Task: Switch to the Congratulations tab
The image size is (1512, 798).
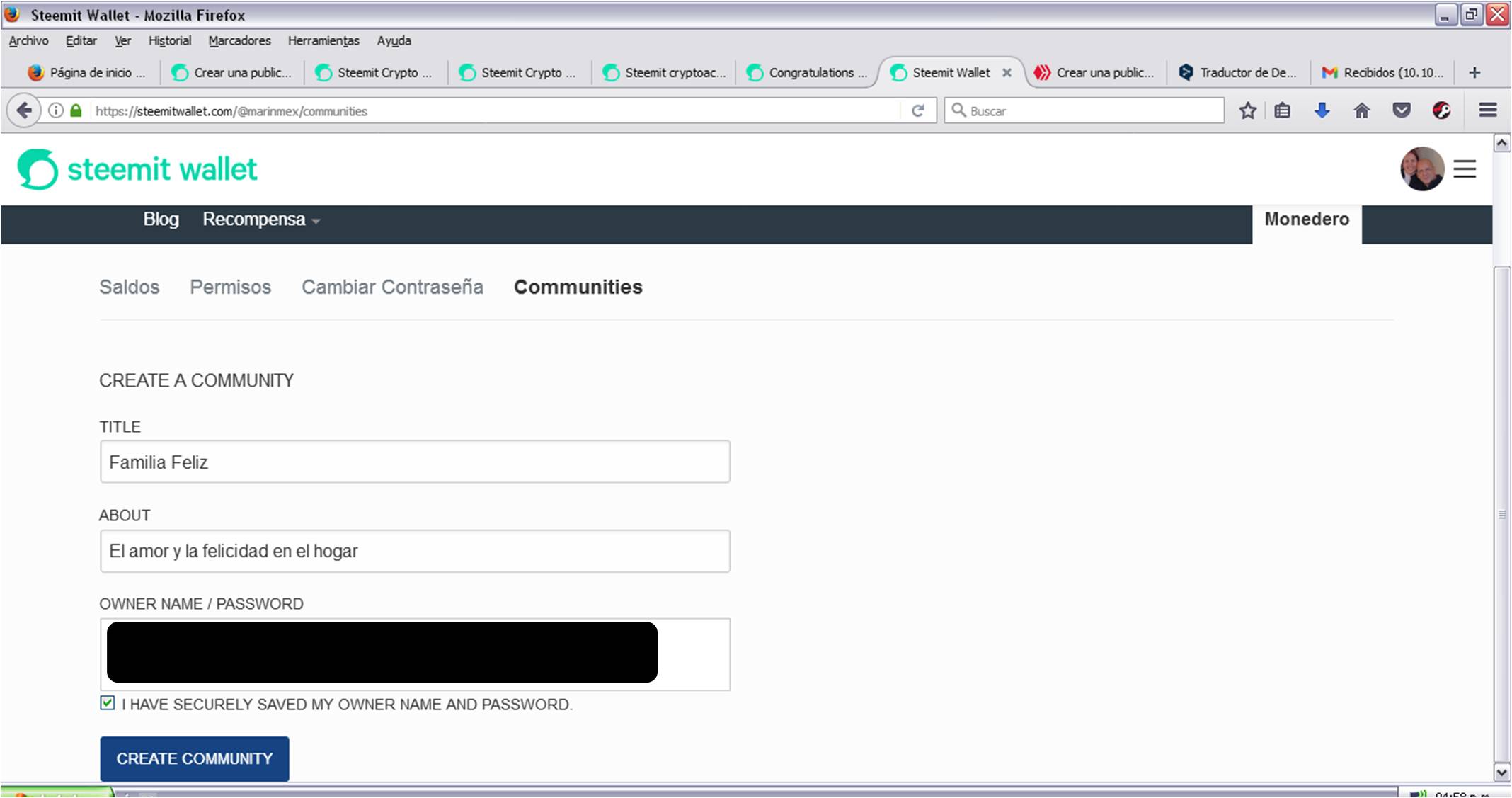Action: pyautogui.click(x=807, y=72)
